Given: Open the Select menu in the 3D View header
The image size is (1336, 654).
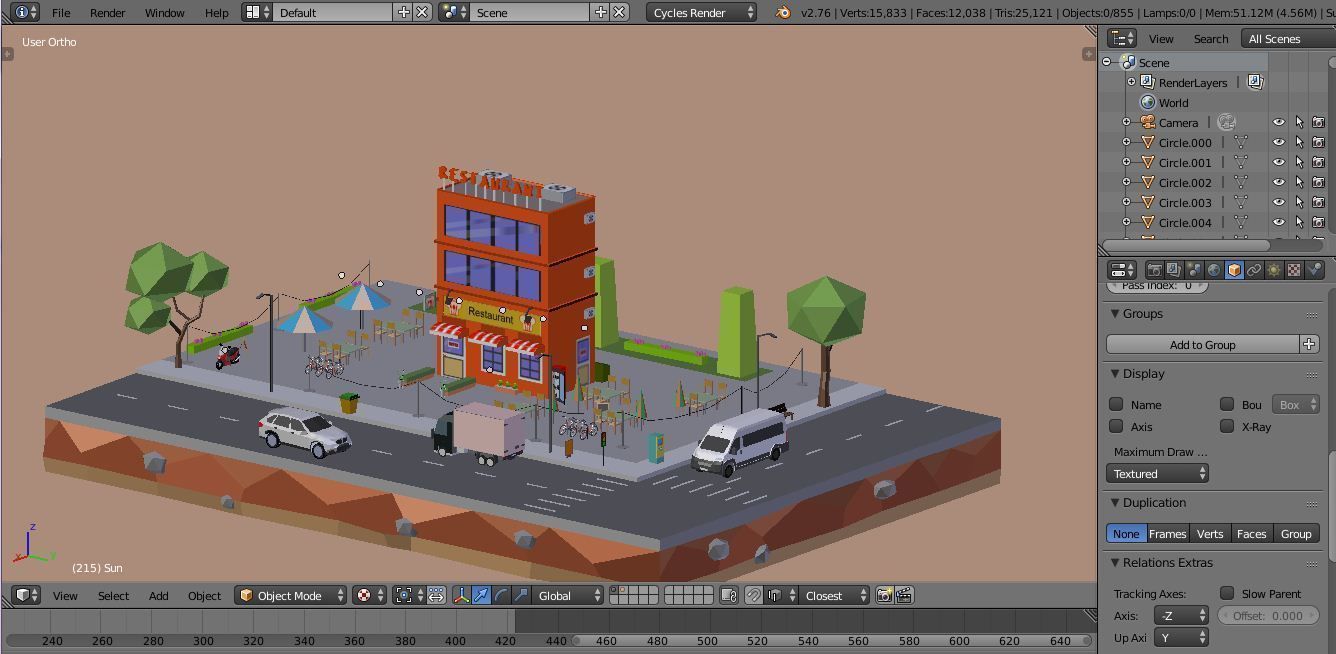Looking at the screenshot, I should click(x=113, y=595).
